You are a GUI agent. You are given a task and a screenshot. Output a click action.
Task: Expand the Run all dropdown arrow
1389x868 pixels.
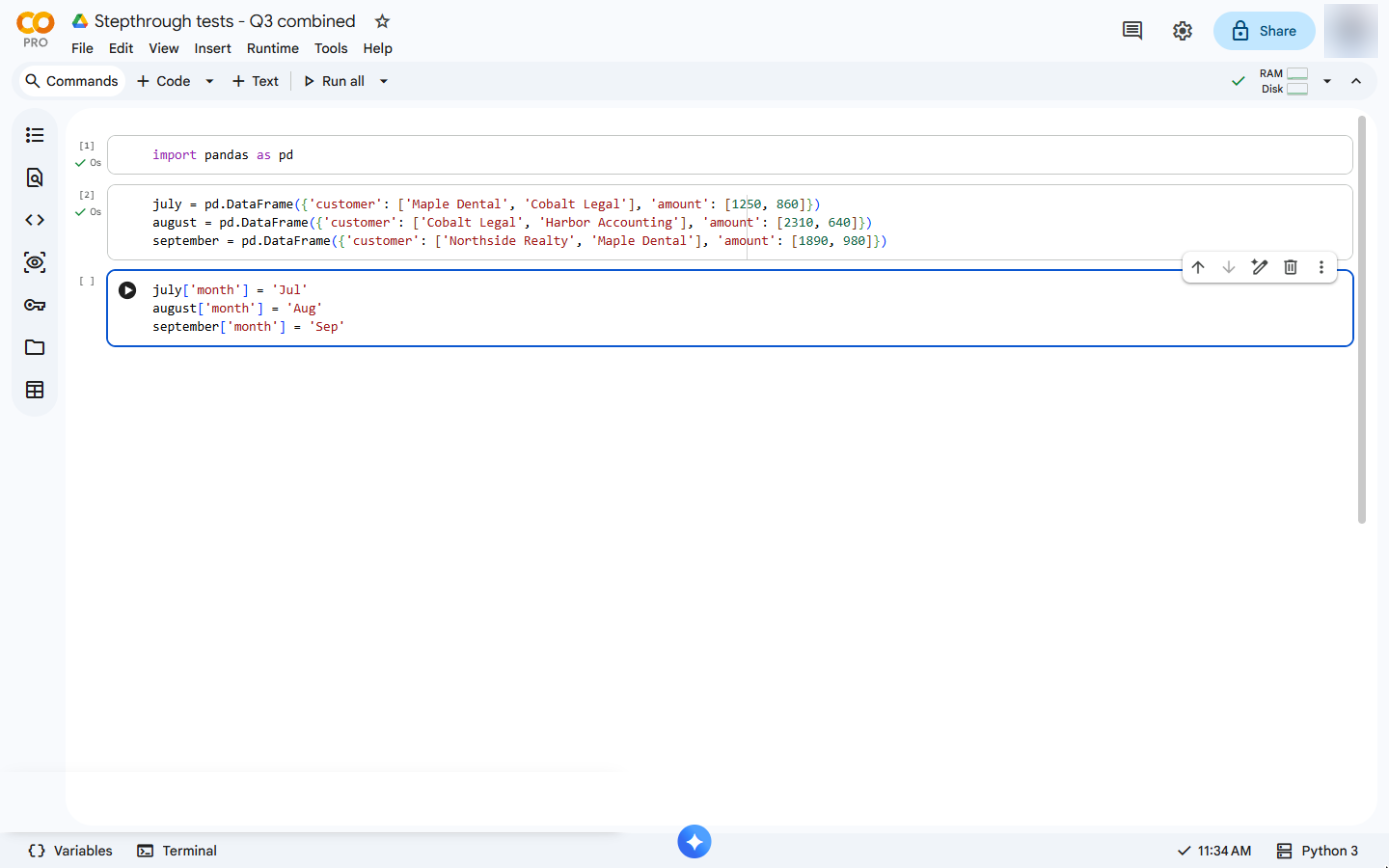[x=383, y=81]
